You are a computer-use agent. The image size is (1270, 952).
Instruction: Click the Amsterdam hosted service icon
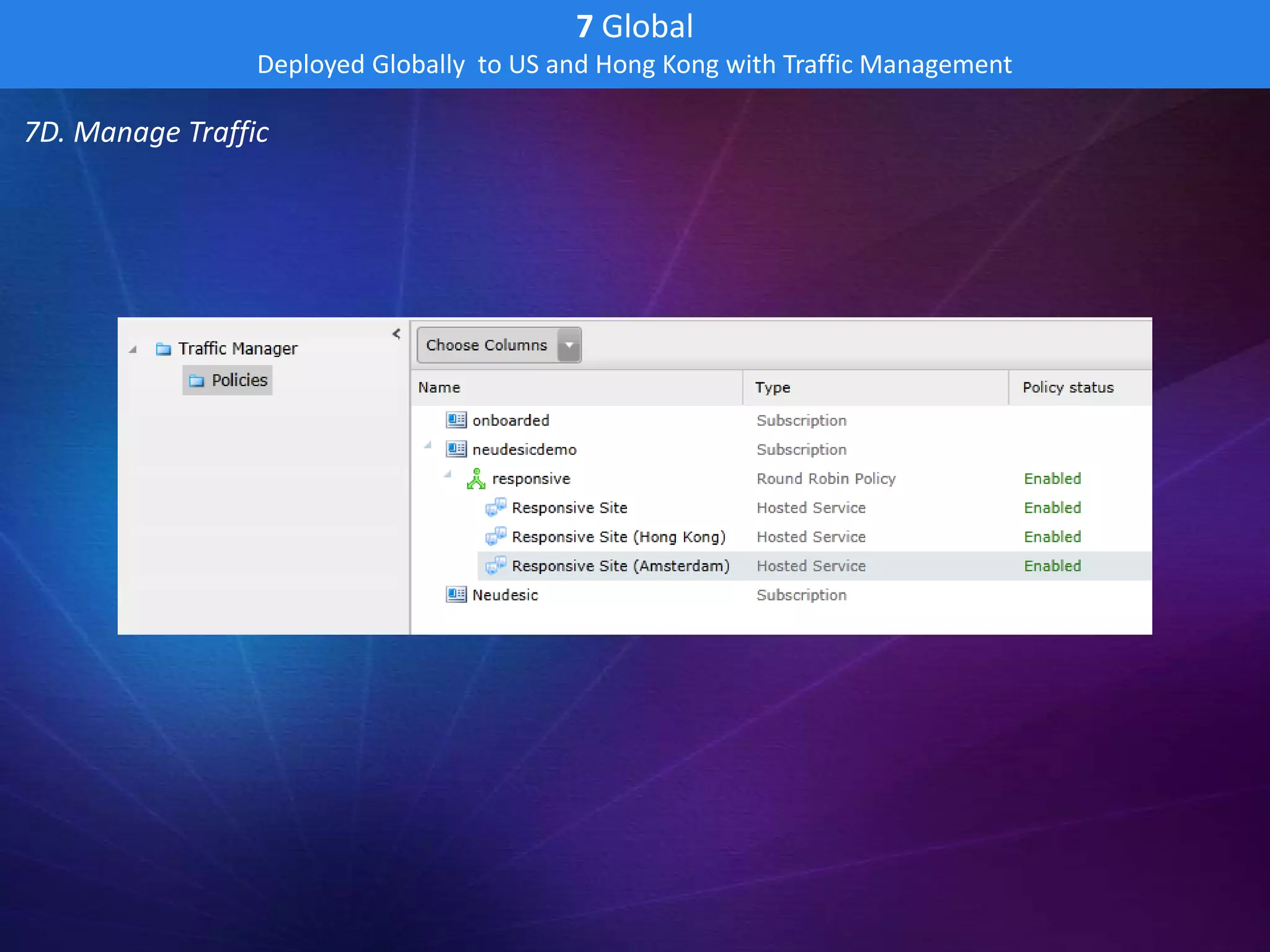coord(495,566)
